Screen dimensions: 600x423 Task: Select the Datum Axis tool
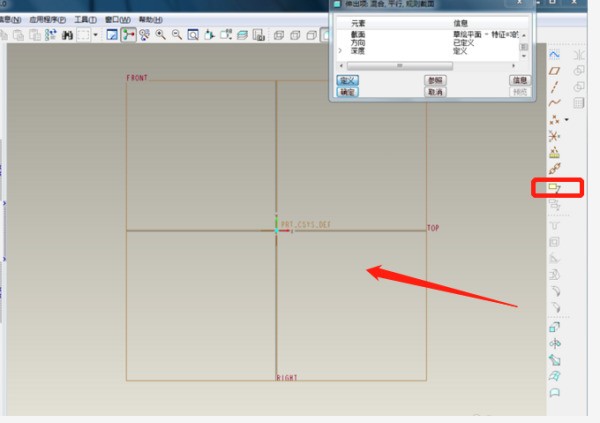point(555,87)
